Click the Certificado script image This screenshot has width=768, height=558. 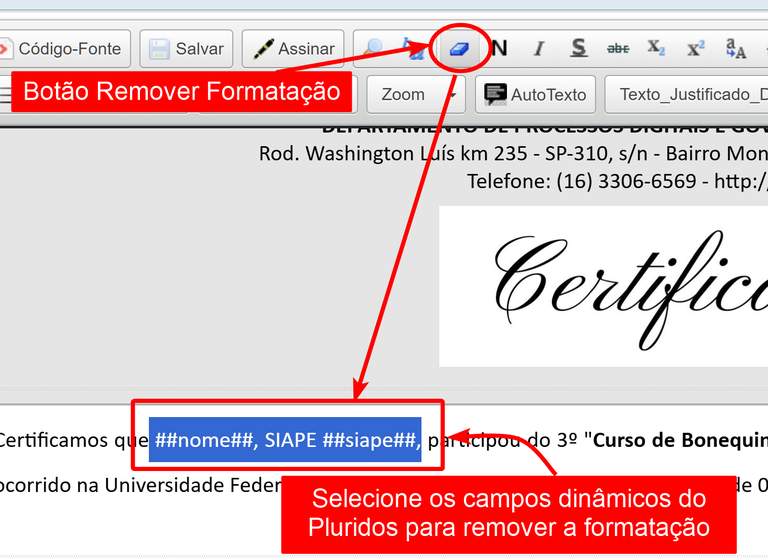point(603,286)
